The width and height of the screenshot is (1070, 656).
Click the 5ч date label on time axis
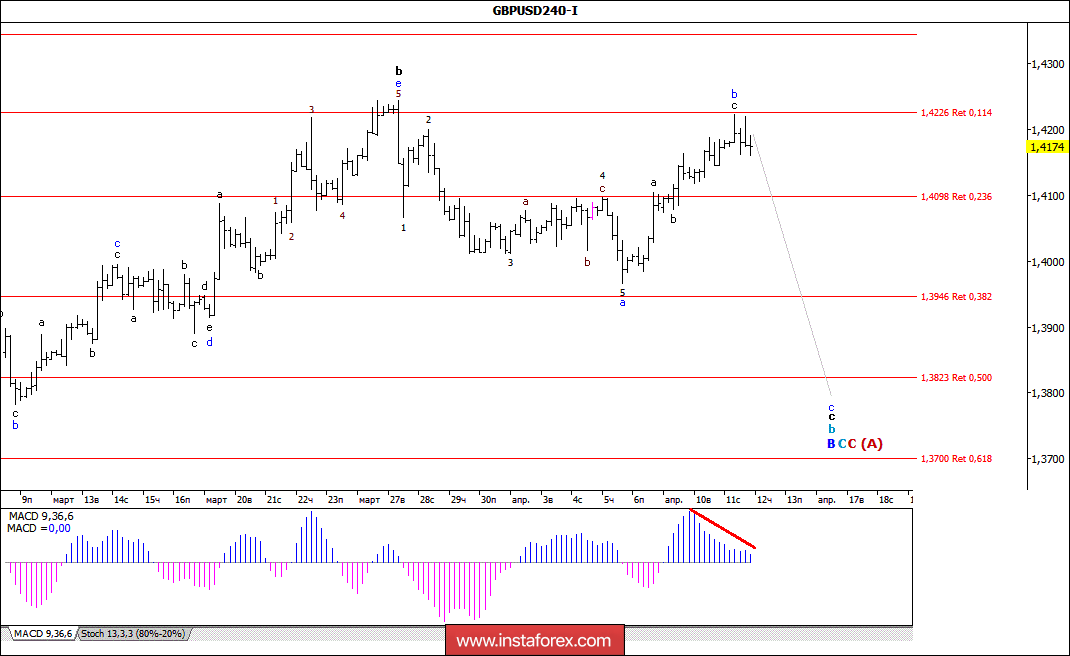[x=609, y=500]
